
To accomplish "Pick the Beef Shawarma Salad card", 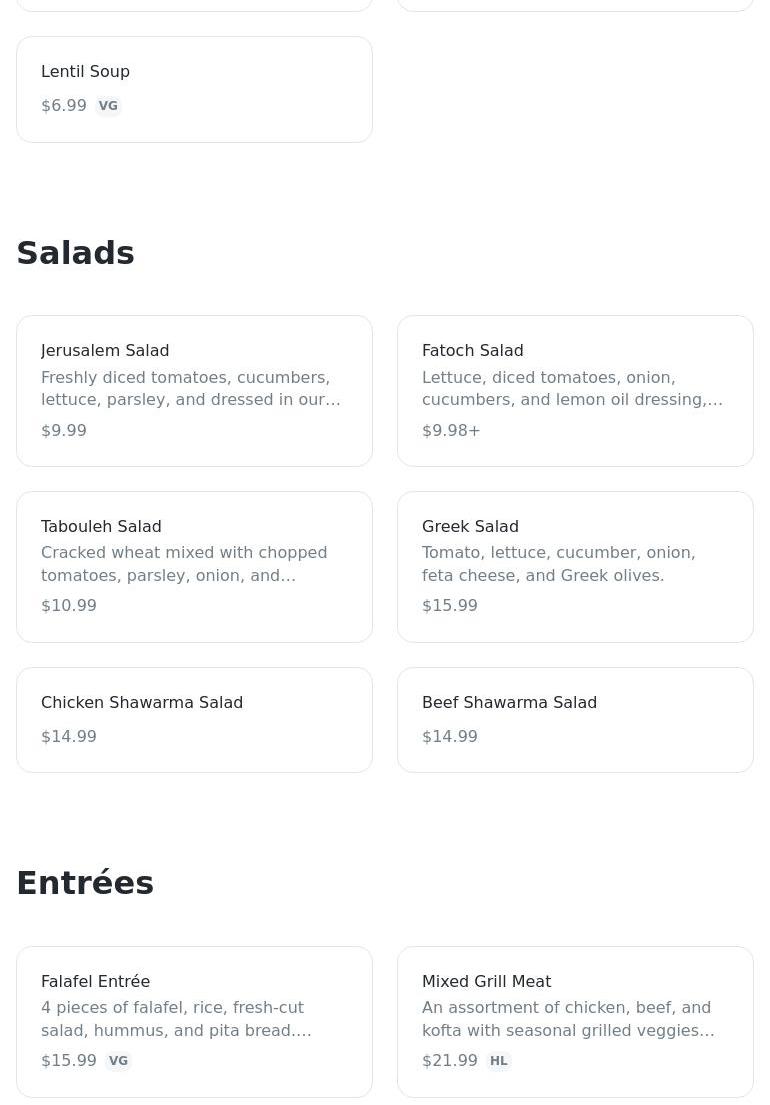I will click(x=575, y=720).
